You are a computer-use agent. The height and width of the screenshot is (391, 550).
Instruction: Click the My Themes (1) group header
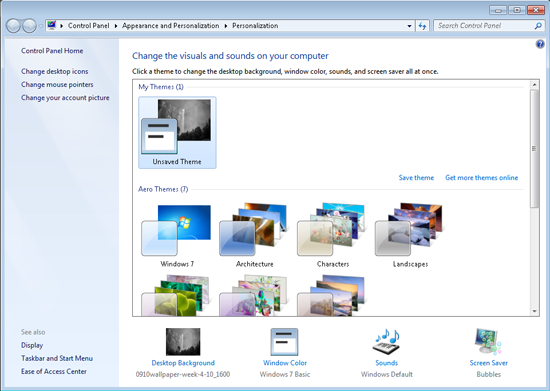tap(161, 87)
